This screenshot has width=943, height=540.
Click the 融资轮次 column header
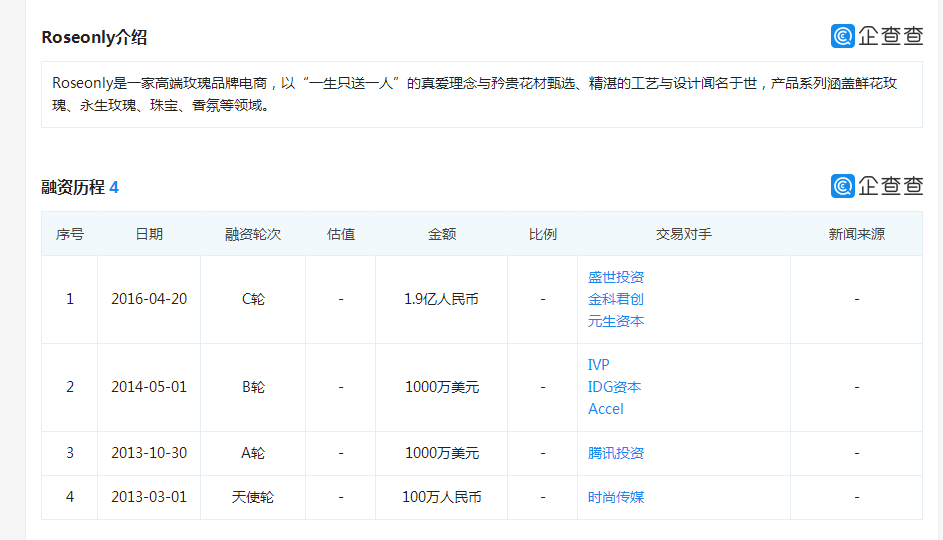pos(253,234)
